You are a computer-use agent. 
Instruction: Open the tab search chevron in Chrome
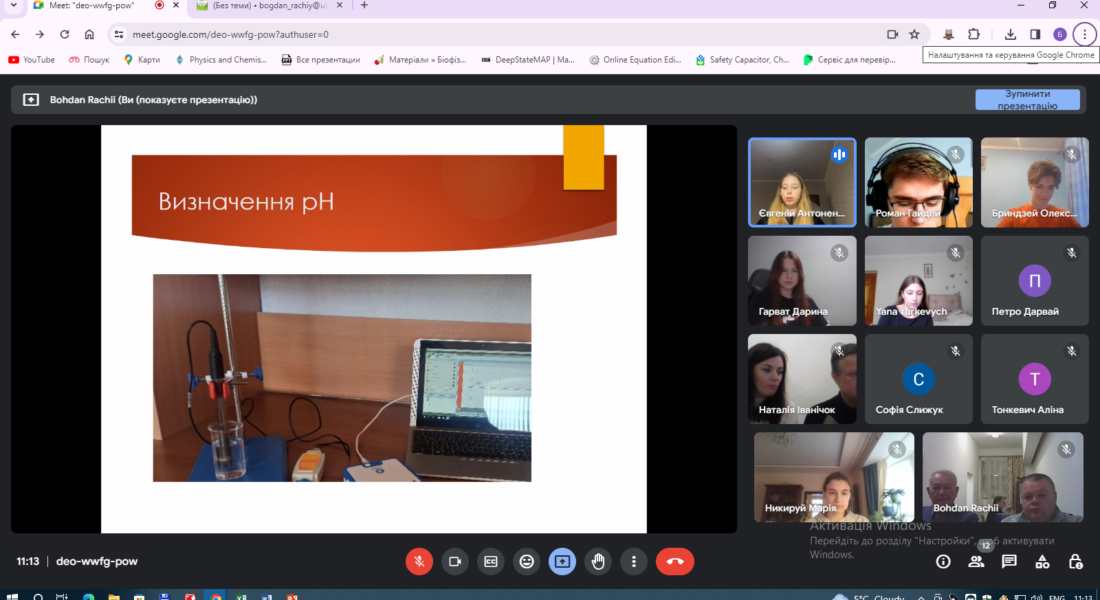point(13,6)
